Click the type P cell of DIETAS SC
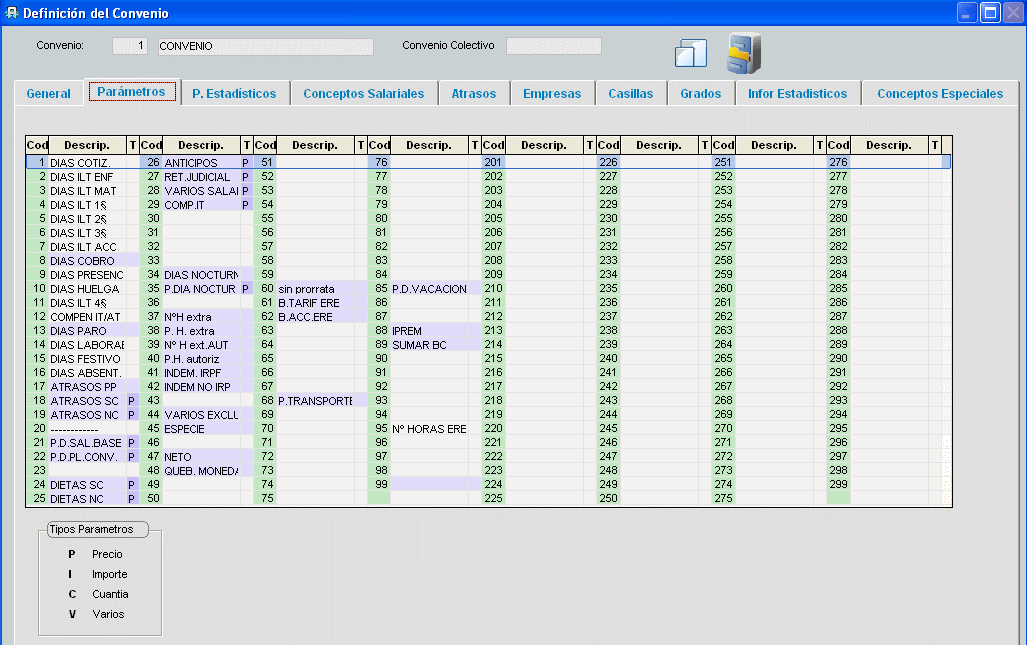 pyautogui.click(x=132, y=485)
